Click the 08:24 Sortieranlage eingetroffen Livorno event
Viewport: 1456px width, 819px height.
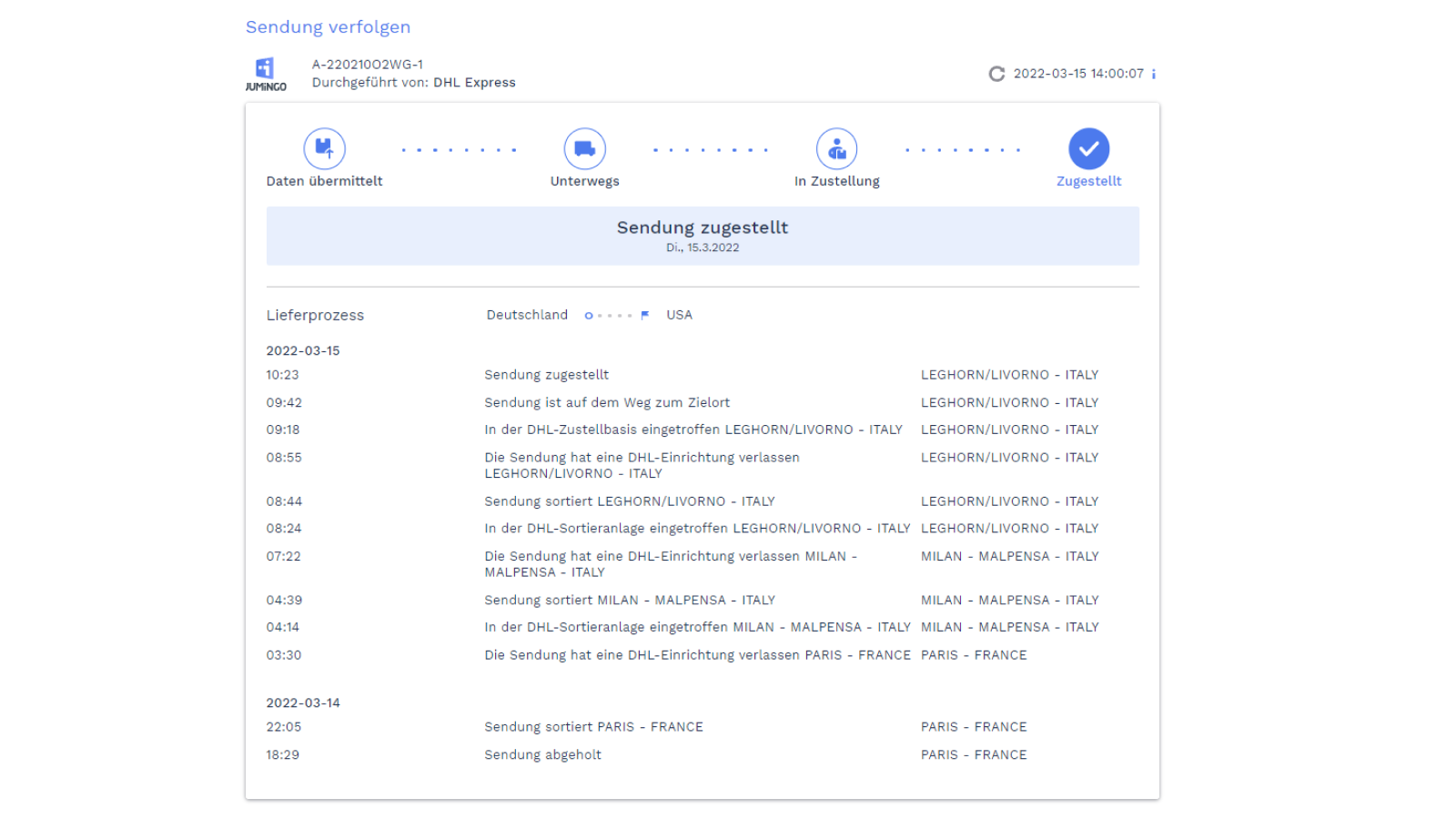click(697, 529)
